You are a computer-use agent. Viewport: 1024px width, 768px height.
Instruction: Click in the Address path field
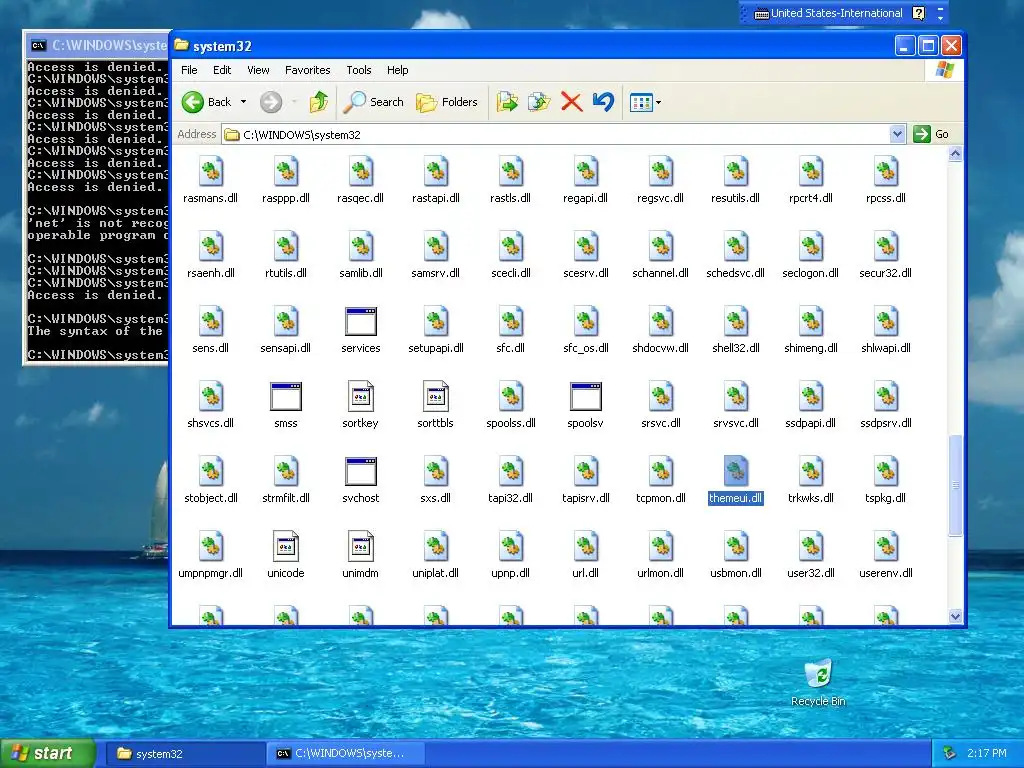pyautogui.click(x=555, y=135)
